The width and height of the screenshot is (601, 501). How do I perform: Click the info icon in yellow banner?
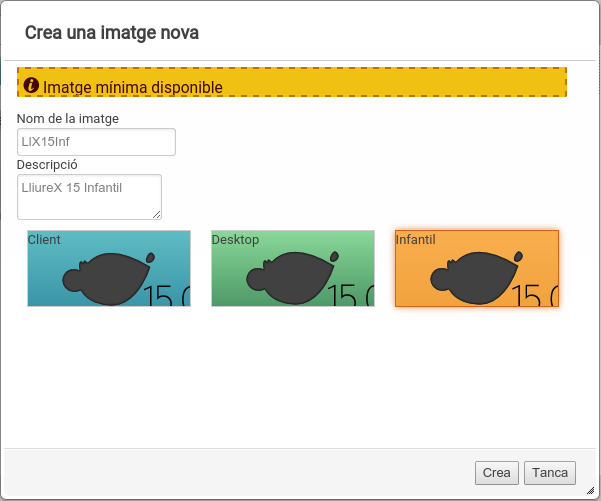pos(31,86)
